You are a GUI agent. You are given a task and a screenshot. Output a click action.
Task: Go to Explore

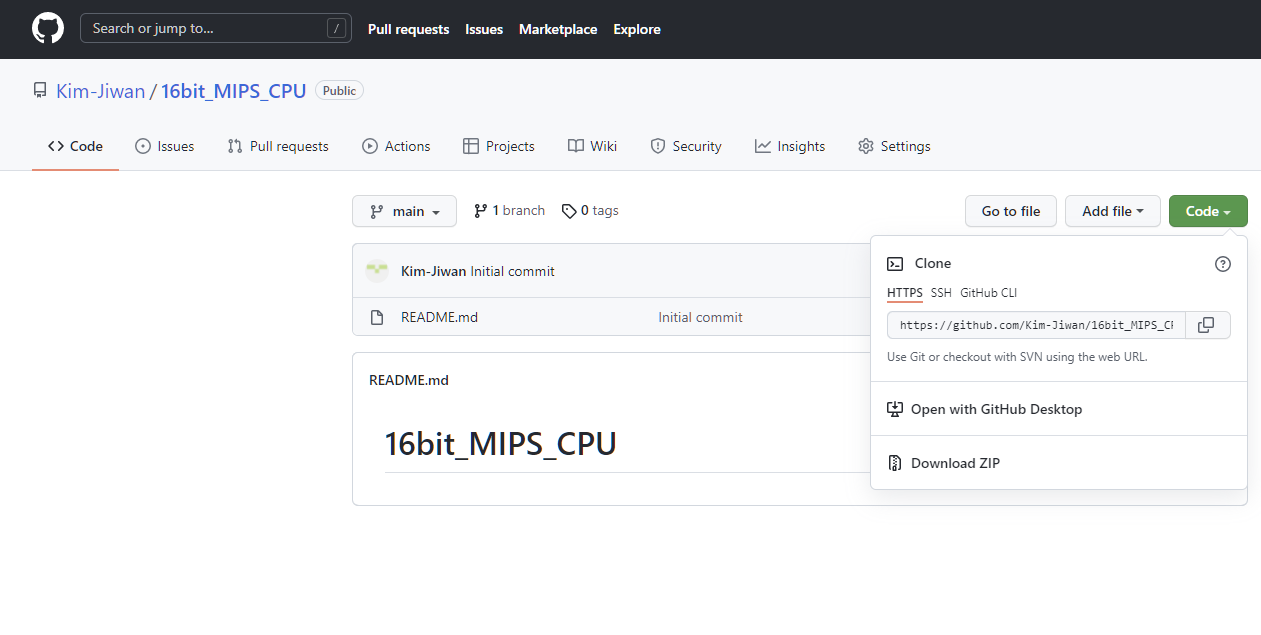(637, 29)
